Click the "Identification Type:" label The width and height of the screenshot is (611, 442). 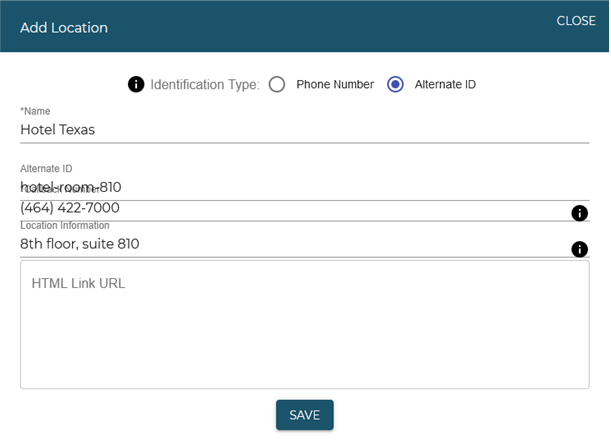tap(205, 84)
